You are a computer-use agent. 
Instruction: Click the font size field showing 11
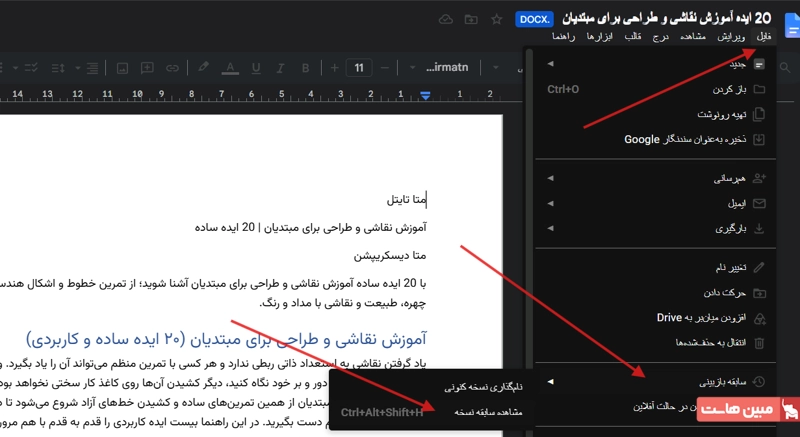tap(359, 68)
